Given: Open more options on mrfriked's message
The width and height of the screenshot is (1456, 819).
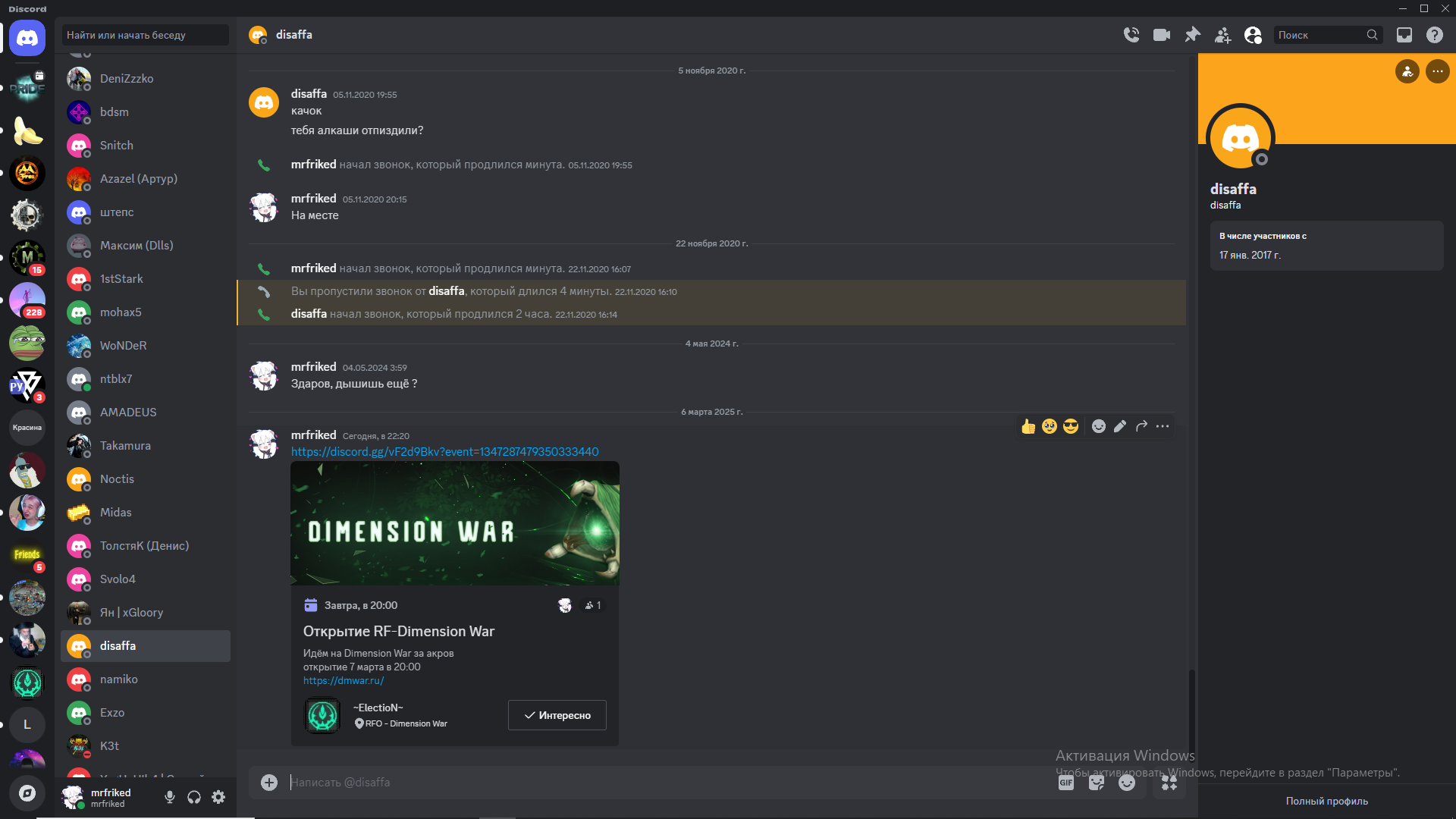Looking at the screenshot, I should [x=1163, y=426].
